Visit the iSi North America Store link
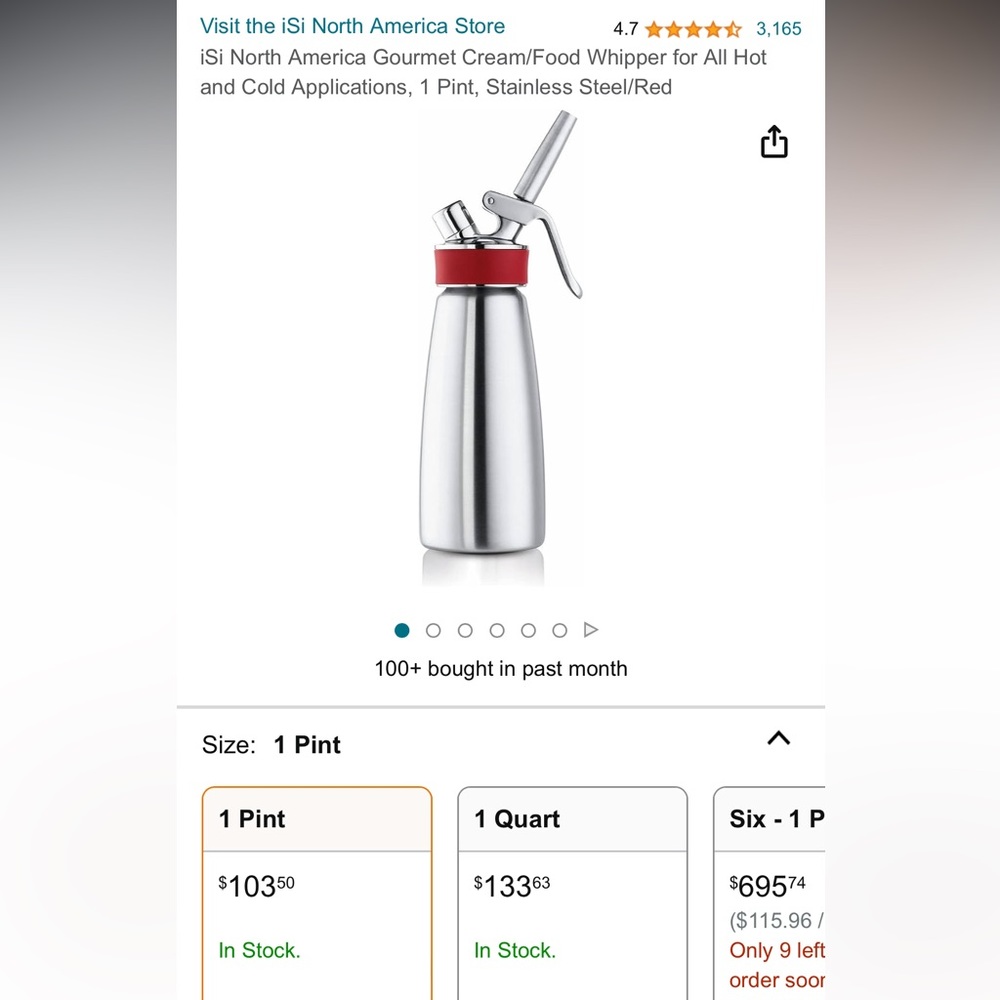1000x1000 pixels. 352,26
